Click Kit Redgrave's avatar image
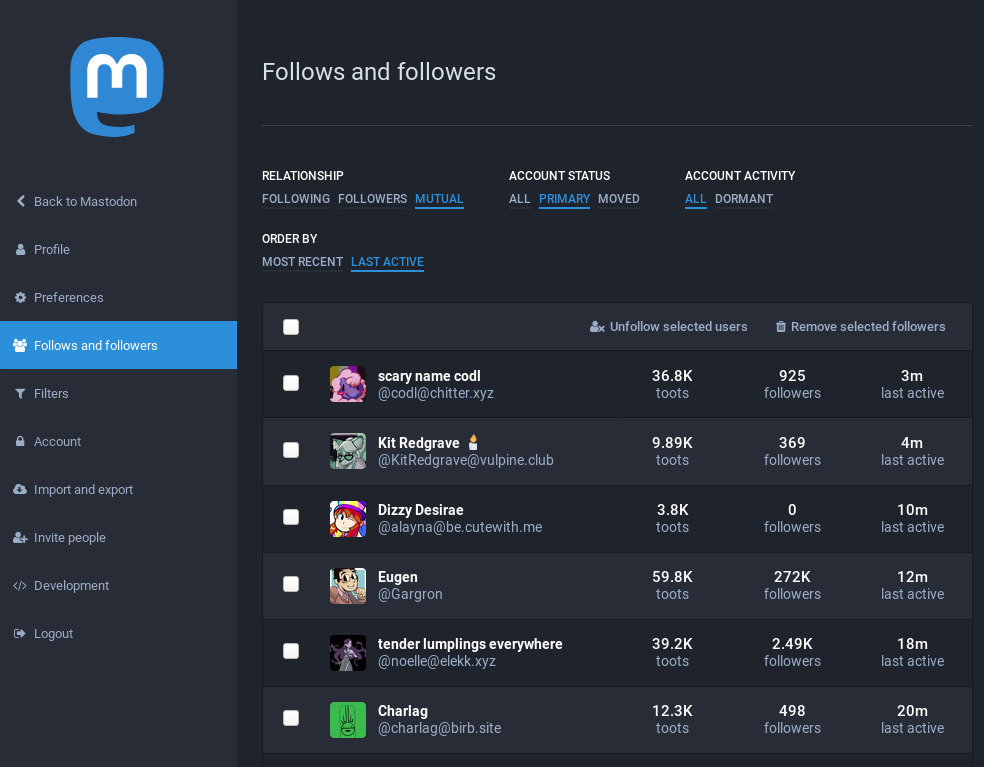 pyautogui.click(x=348, y=451)
